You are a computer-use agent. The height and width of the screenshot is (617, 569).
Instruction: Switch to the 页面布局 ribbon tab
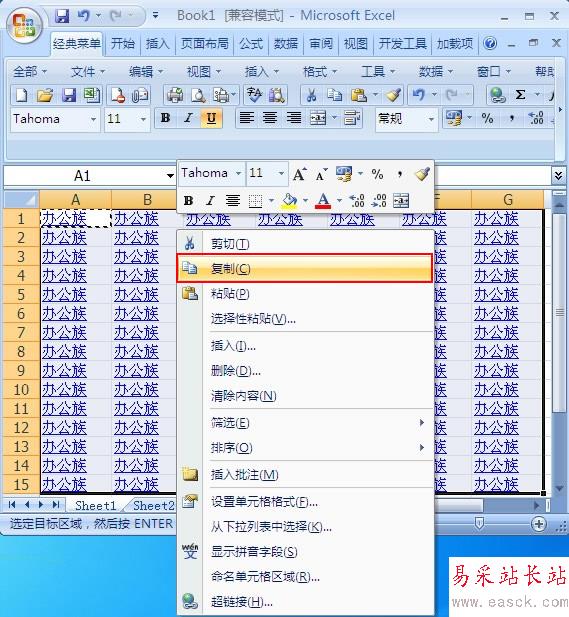pos(205,43)
